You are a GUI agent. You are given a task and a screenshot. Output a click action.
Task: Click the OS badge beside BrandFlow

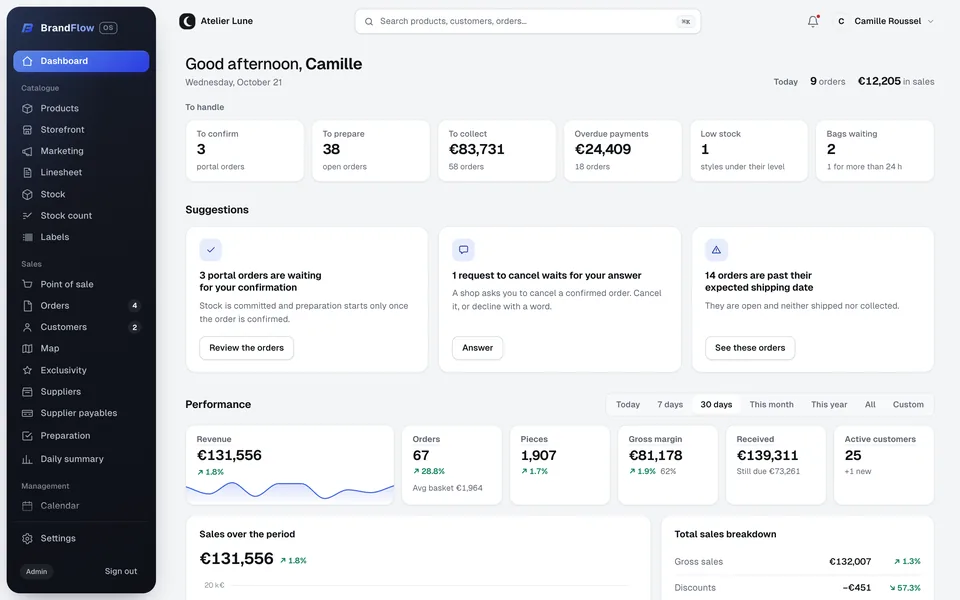[x=108, y=28]
